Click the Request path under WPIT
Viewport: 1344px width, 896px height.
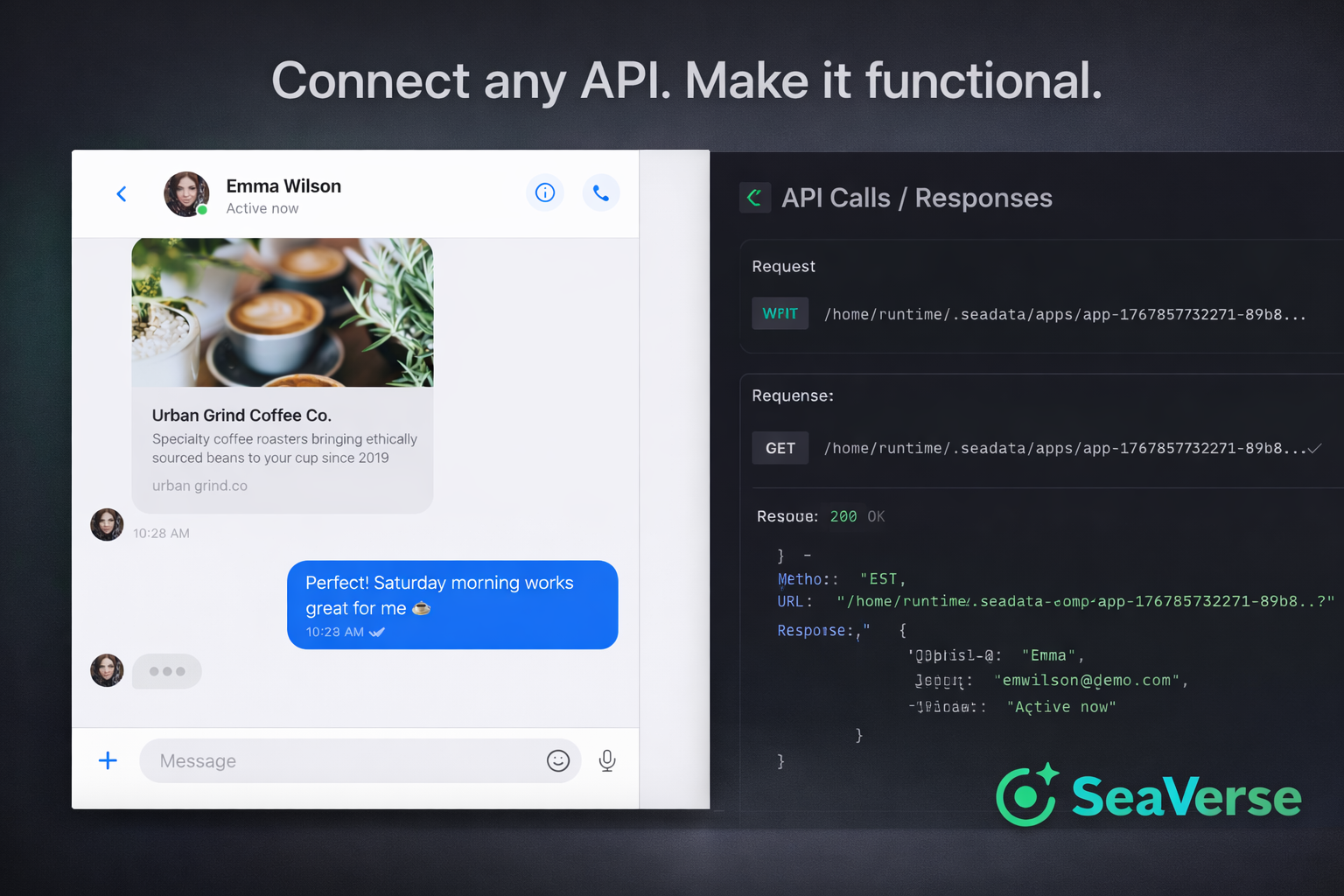click(x=1065, y=314)
